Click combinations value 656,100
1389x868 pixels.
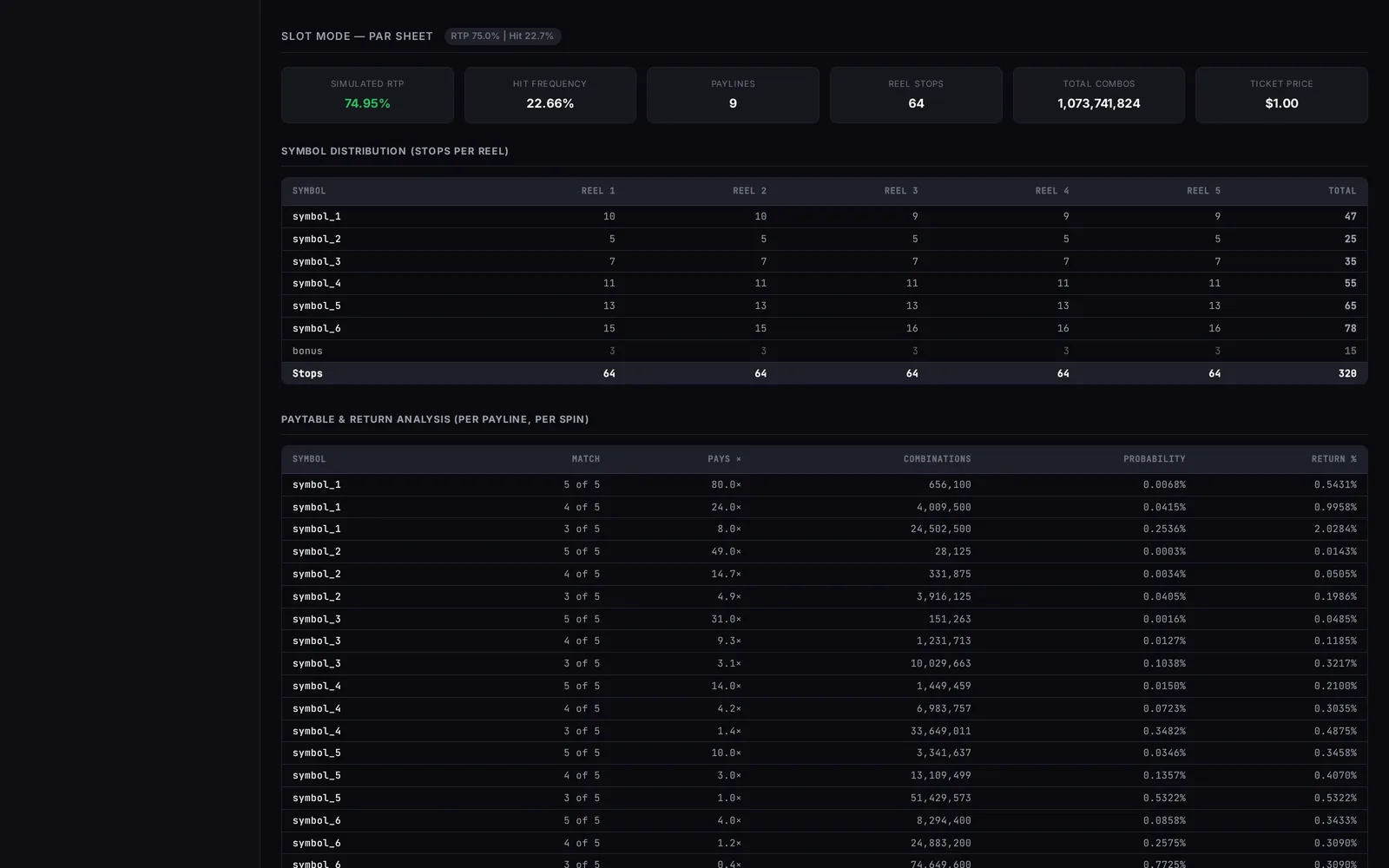click(950, 484)
